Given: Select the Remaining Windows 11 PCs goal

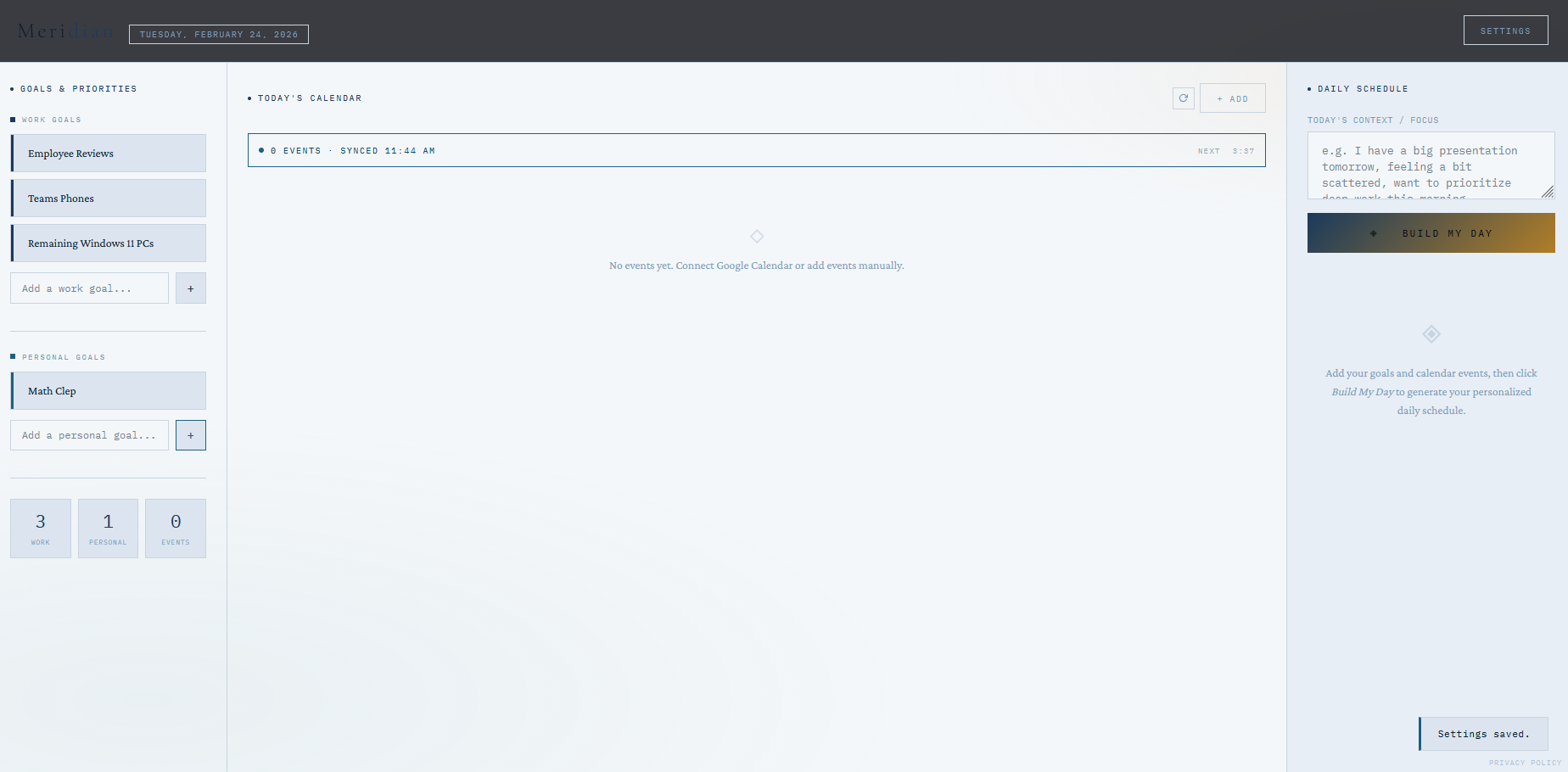Looking at the screenshot, I should (x=108, y=243).
